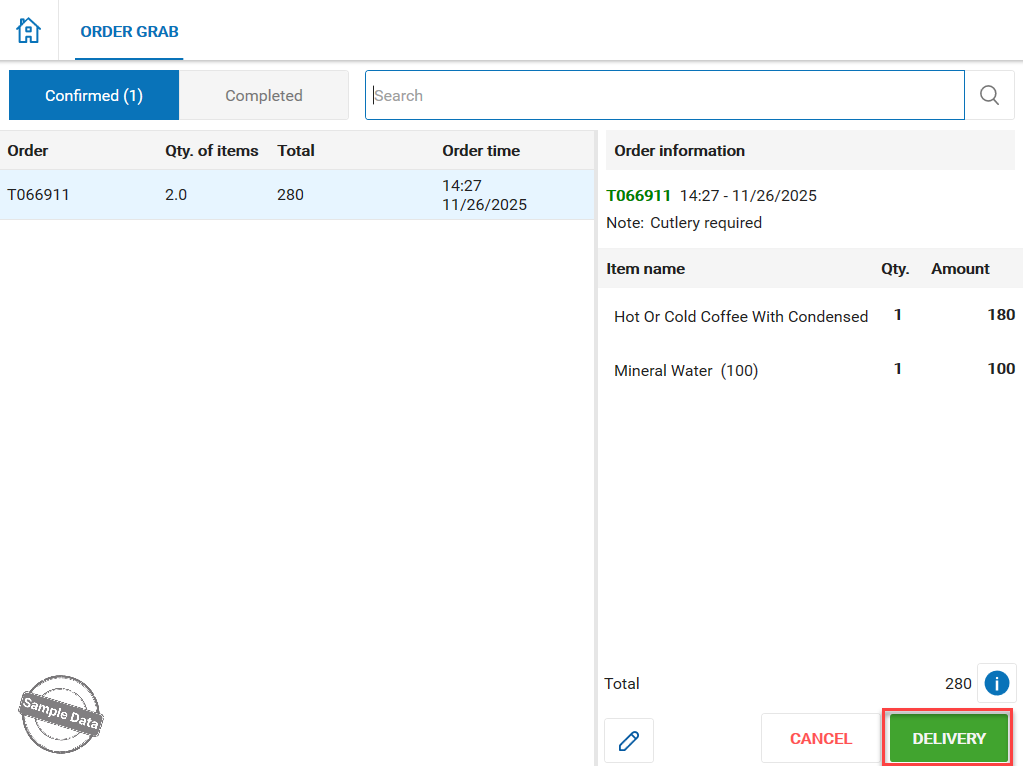
Task: Select the Mineral Water (100) item
Action: tap(686, 371)
